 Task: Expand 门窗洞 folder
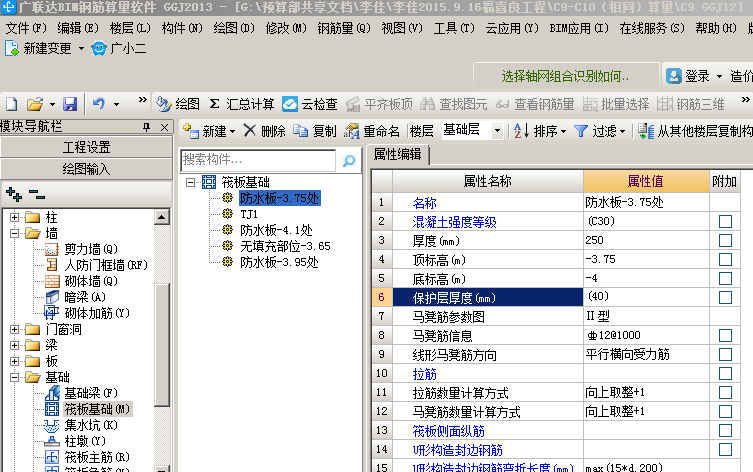point(14,329)
